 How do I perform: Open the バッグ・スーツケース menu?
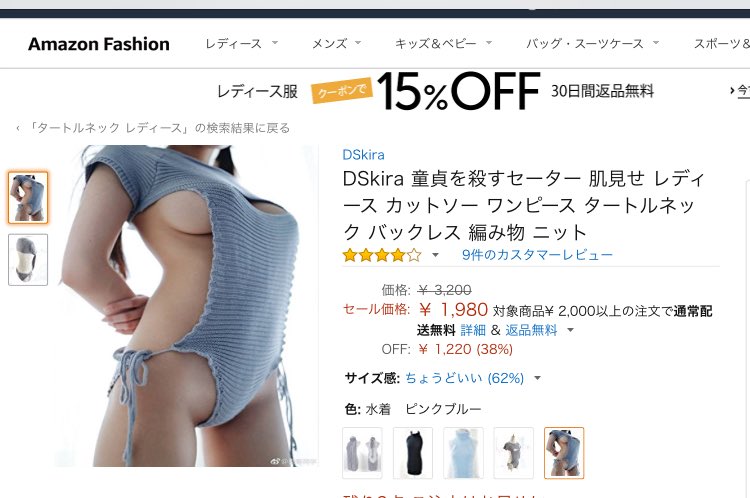pyautogui.click(x=592, y=44)
